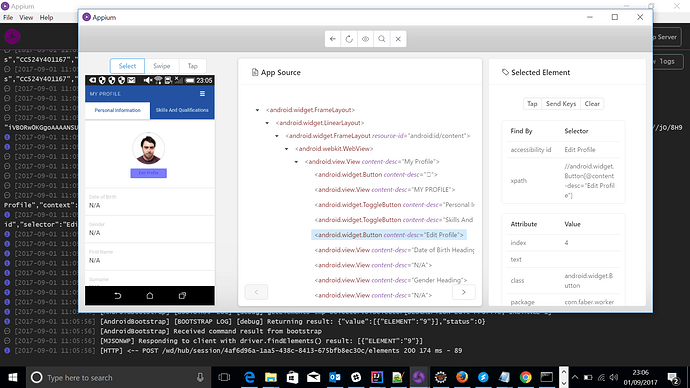Open Action Center notifications icon
Viewport: 690px width, 388px height.
tap(672, 377)
